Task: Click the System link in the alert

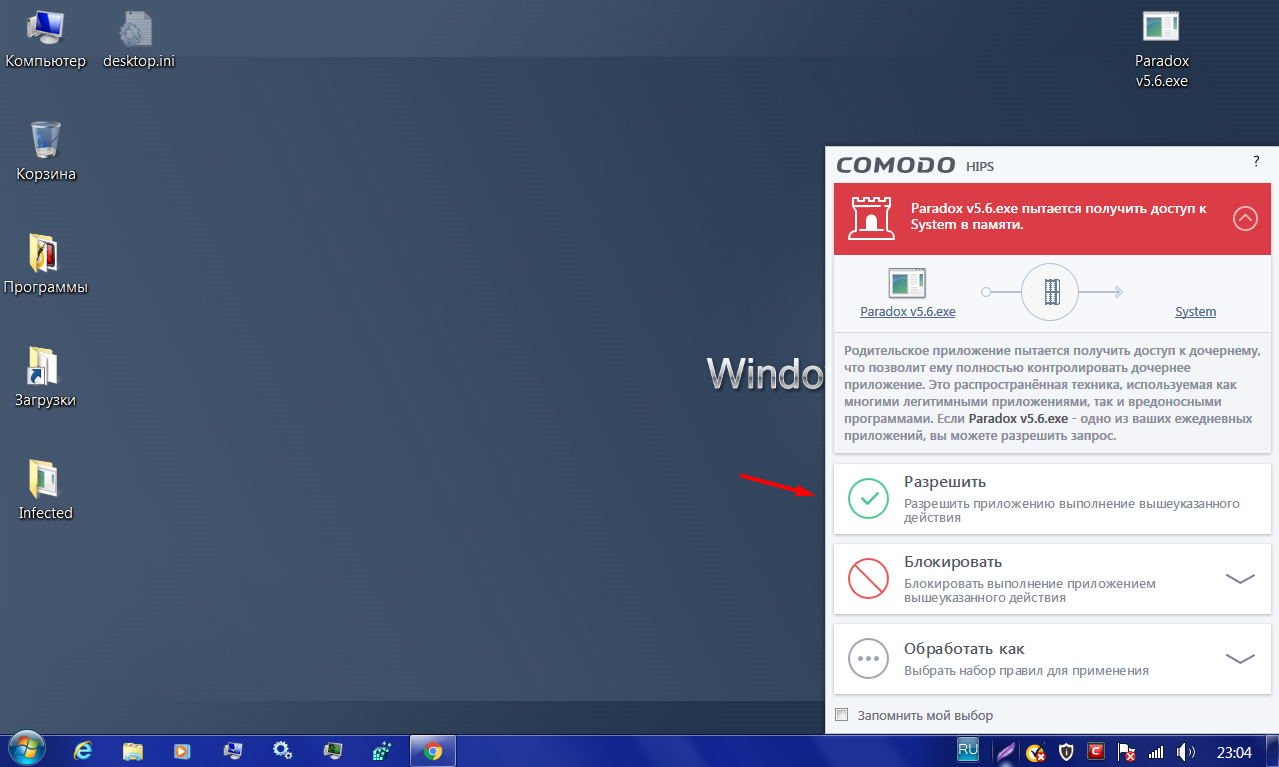Action: click(x=1195, y=312)
